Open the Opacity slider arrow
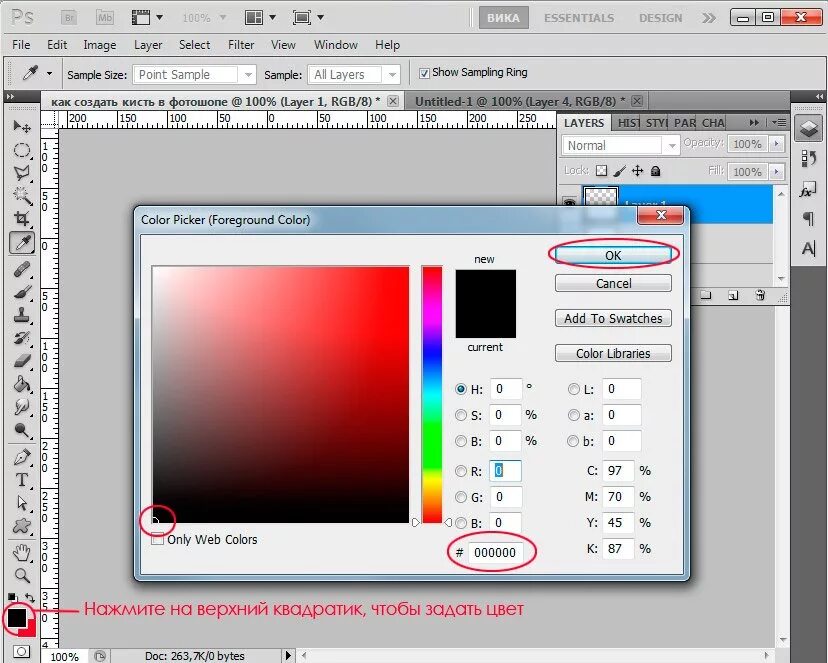The image size is (828, 663). 776,144
